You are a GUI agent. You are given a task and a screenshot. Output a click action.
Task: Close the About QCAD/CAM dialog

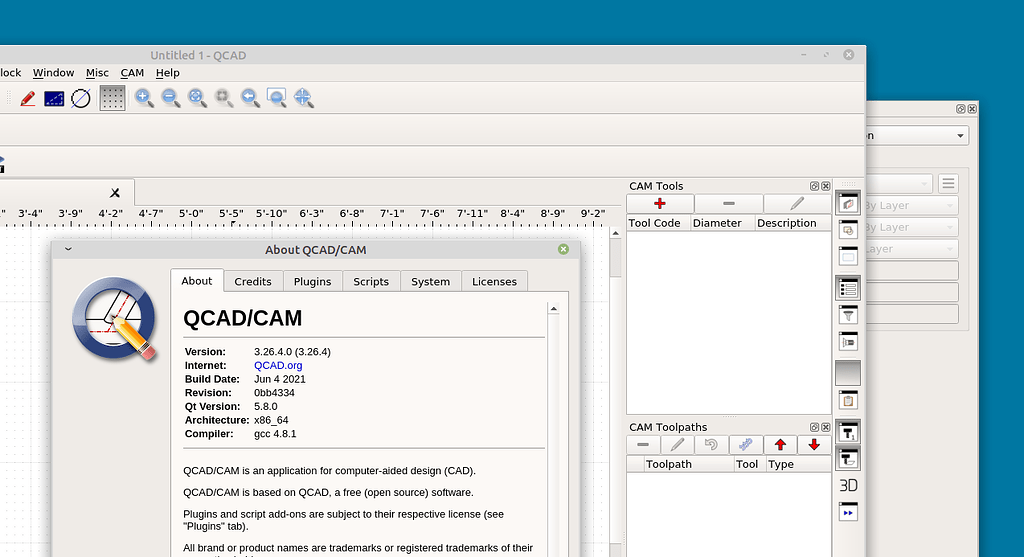564,249
